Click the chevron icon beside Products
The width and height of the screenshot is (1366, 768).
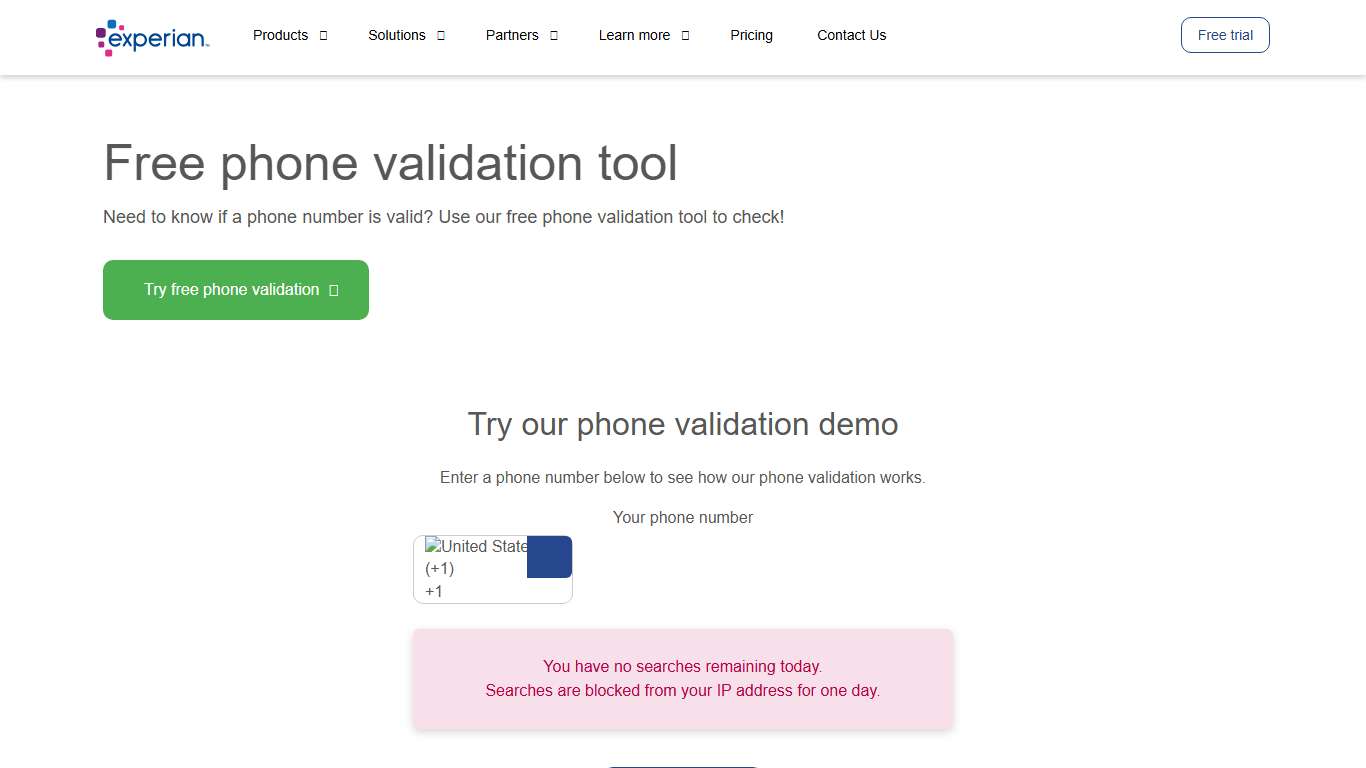click(322, 35)
